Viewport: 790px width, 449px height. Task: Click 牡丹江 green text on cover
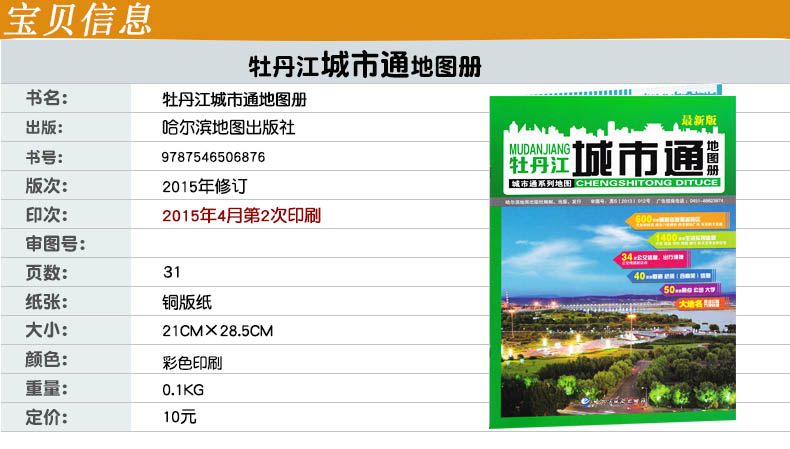[539, 165]
